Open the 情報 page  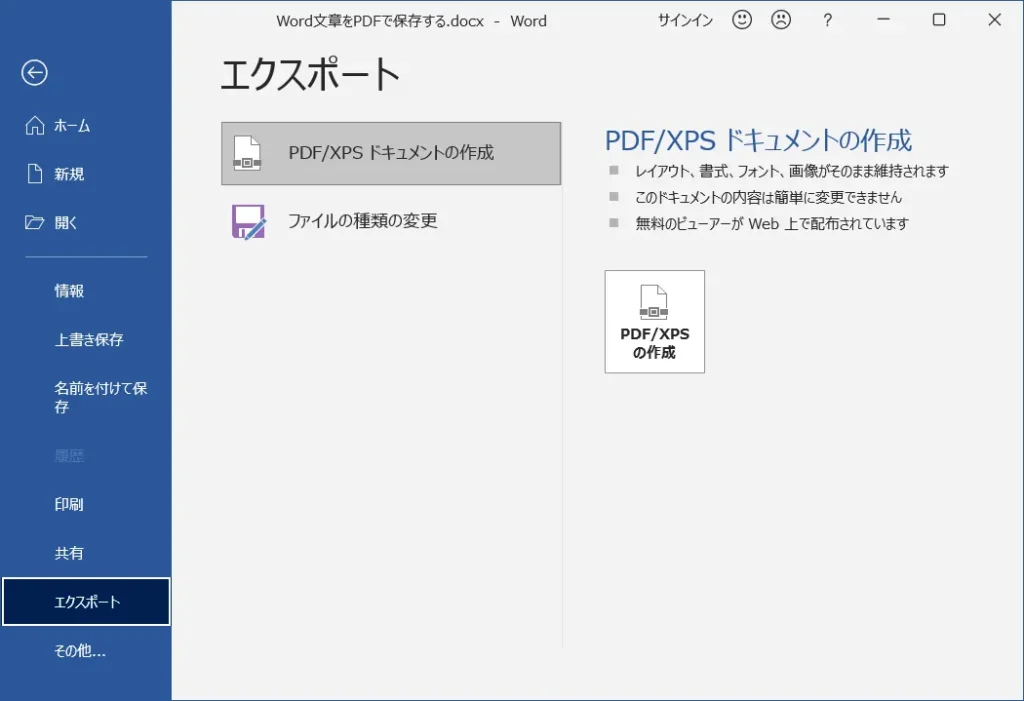(69, 291)
